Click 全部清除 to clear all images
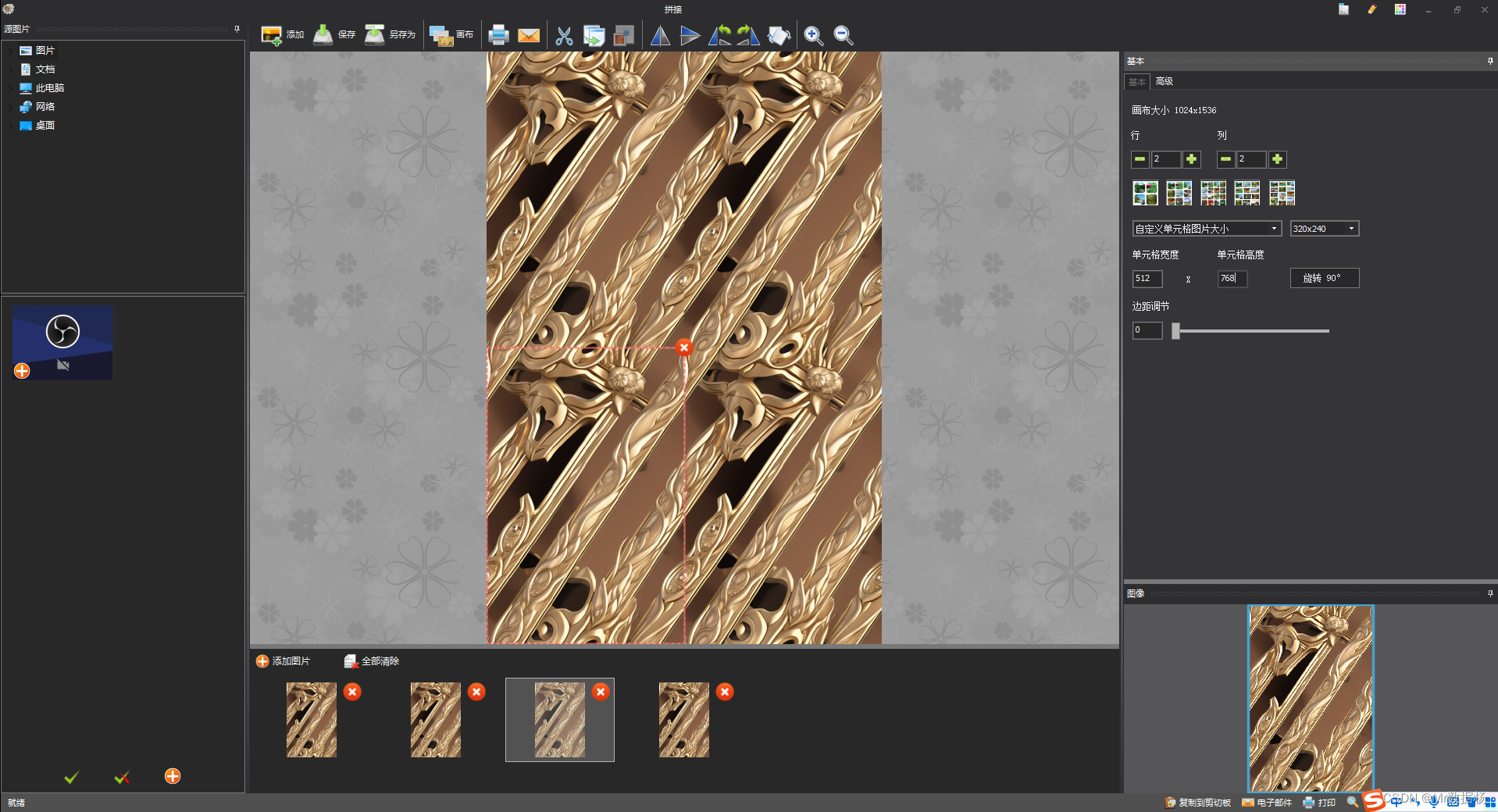The height and width of the screenshot is (812, 1498). point(372,661)
